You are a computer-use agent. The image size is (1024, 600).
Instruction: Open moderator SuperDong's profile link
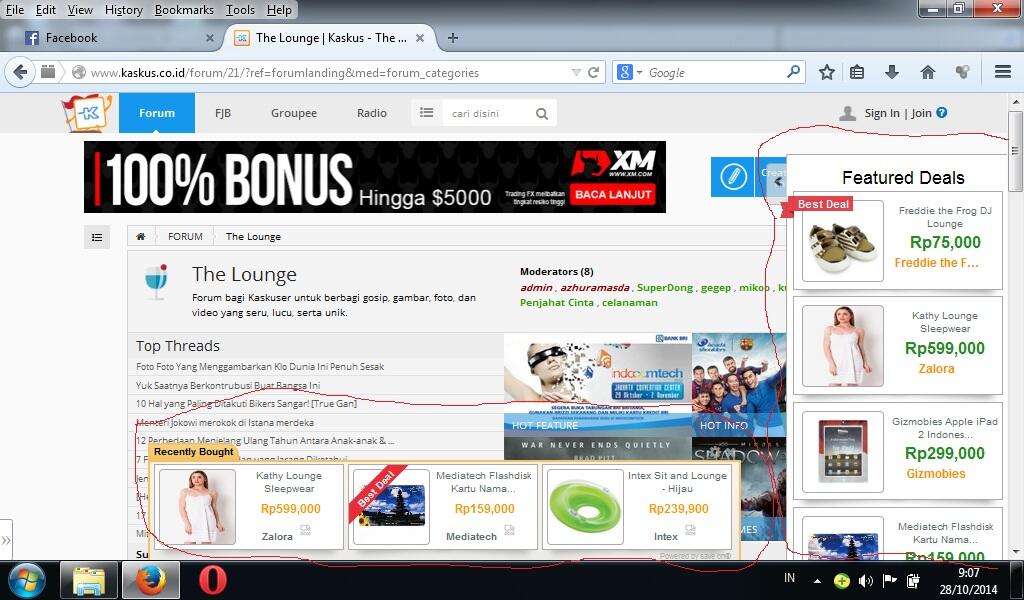tap(665, 287)
